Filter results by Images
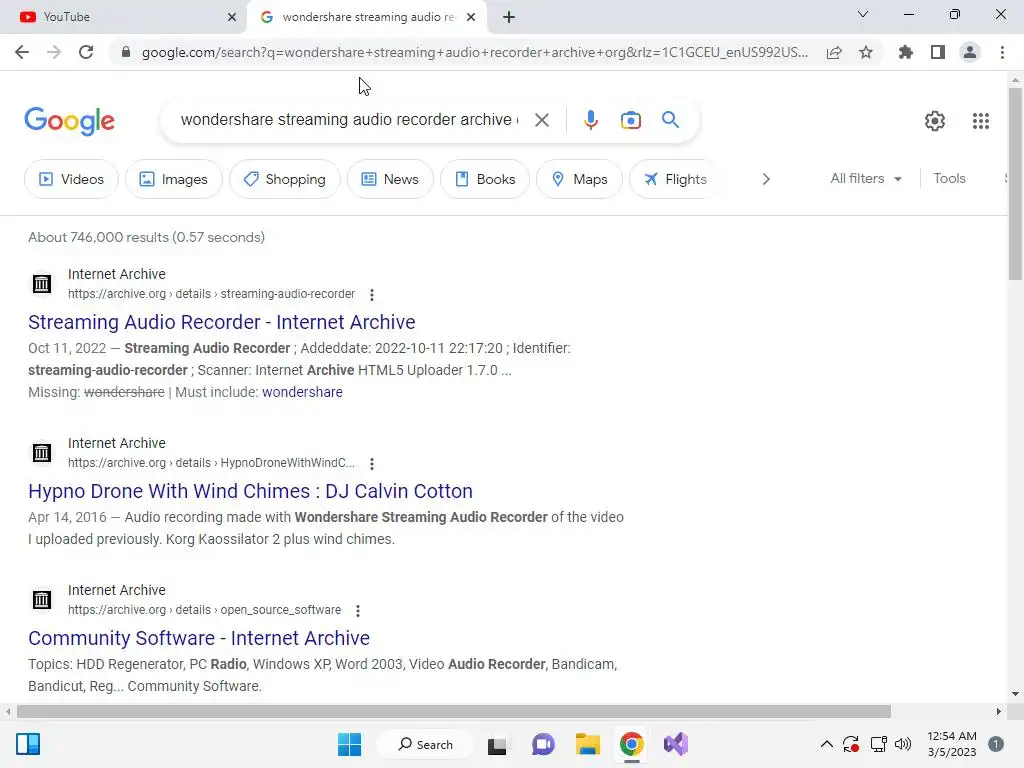This screenshot has height=768, width=1024. point(173,179)
